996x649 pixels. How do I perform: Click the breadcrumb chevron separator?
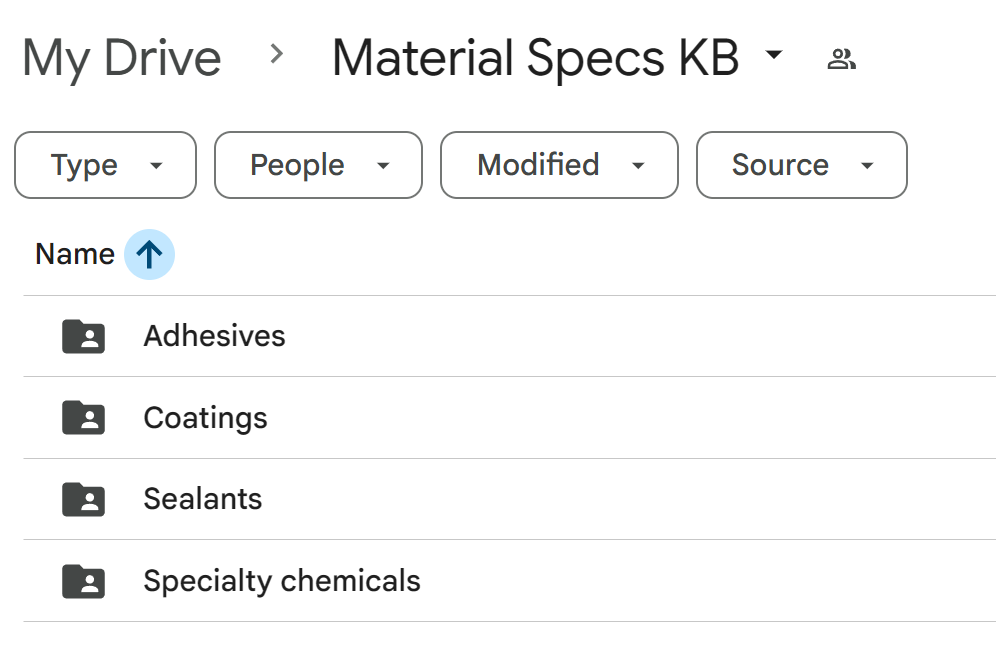coord(277,56)
